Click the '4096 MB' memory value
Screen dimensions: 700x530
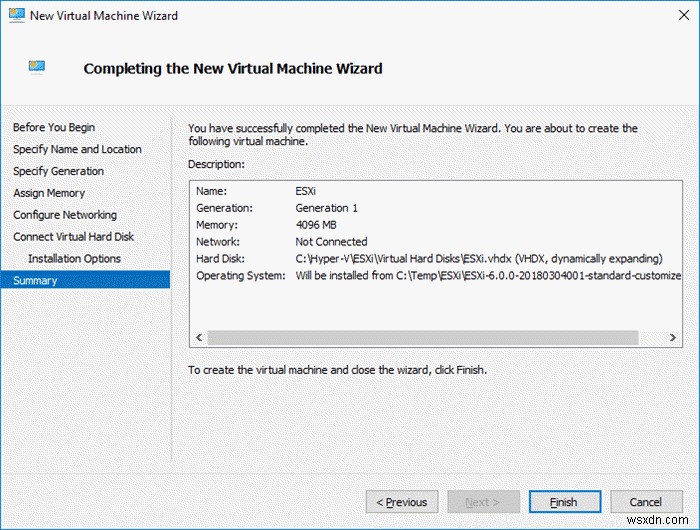316,225
